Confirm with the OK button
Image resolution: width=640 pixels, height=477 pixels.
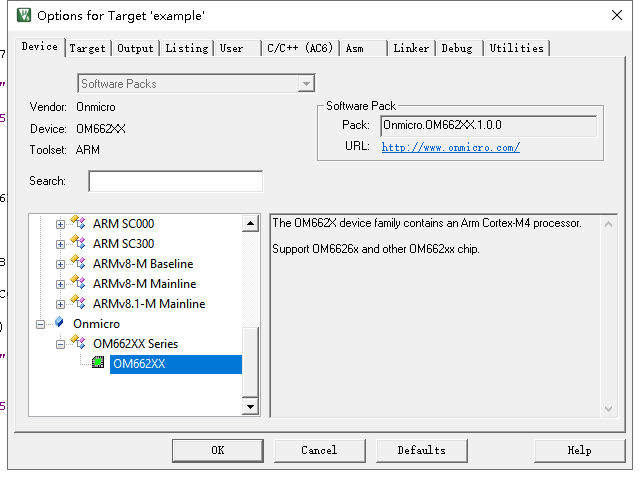[218, 450]
